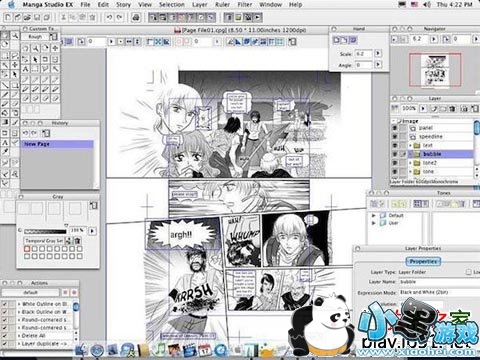Click arrow button beside layer opacity 100%
This screenshot has width=480, height=360.
[423, 109]
